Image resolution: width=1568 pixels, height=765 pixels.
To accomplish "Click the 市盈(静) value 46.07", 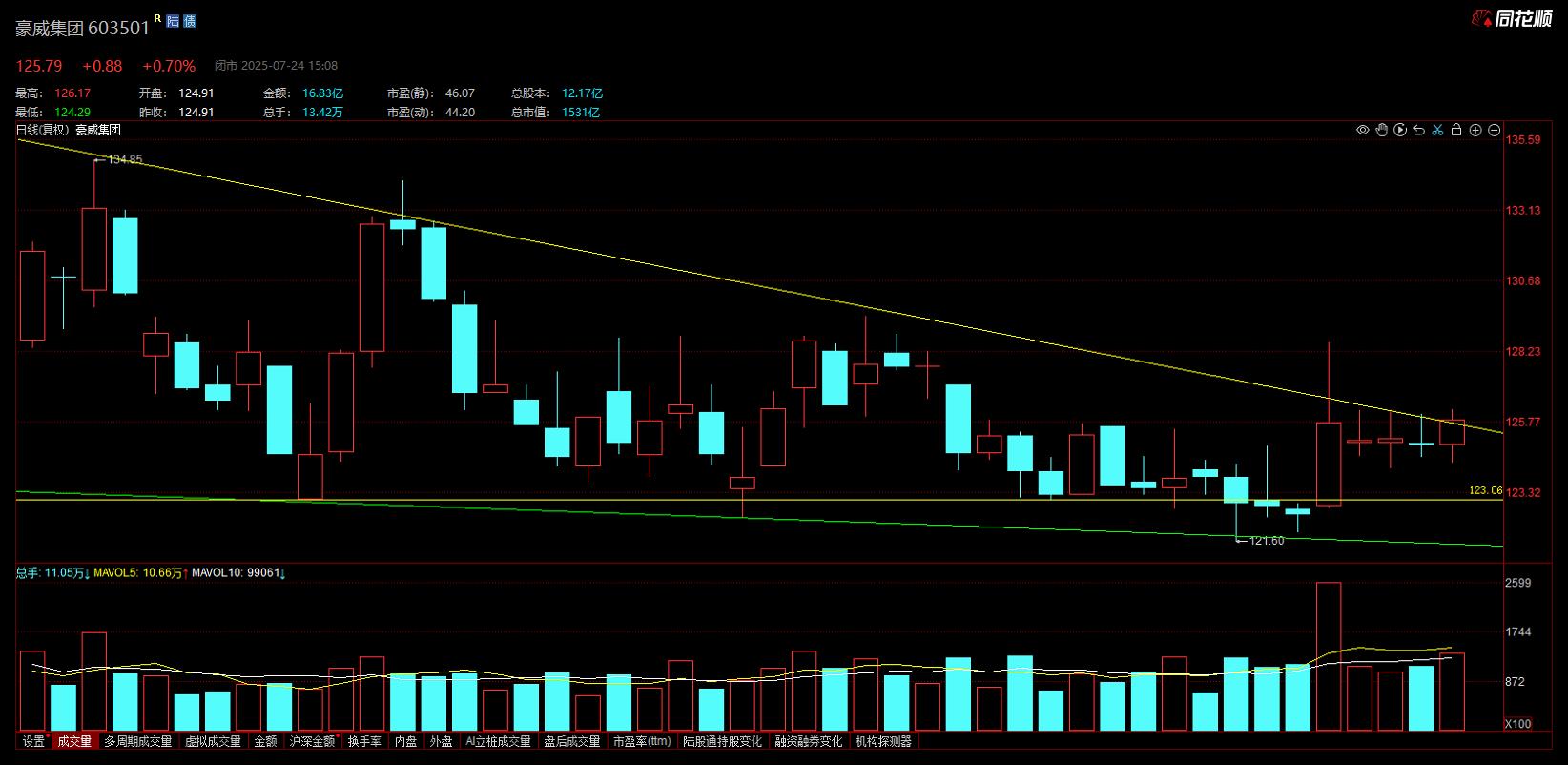I will tap(460, 93).
